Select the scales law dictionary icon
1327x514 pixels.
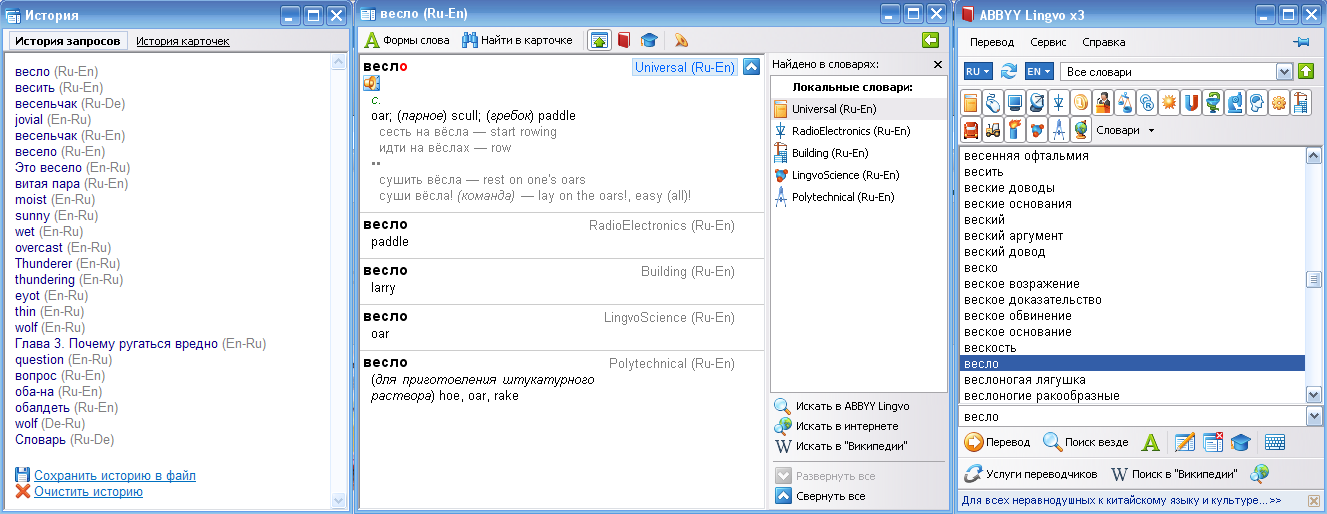pyautogui.click(x=1125, y=102)
